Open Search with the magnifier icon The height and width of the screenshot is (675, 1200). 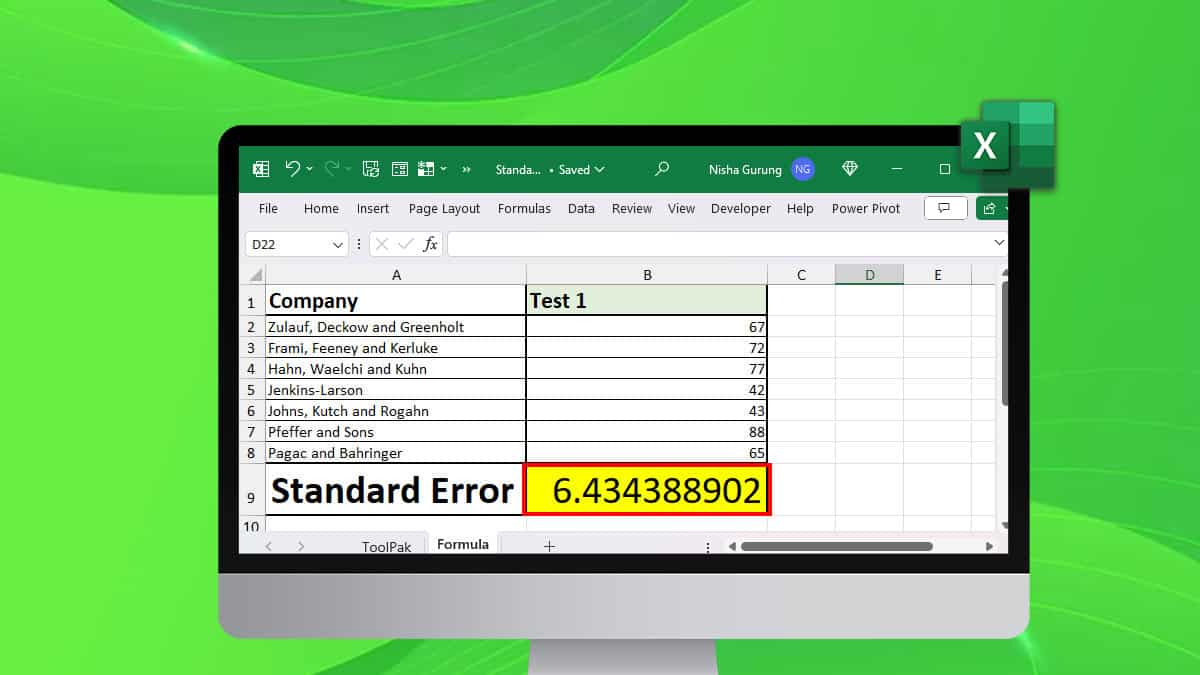pyautogui.click(x=661, y=169)
